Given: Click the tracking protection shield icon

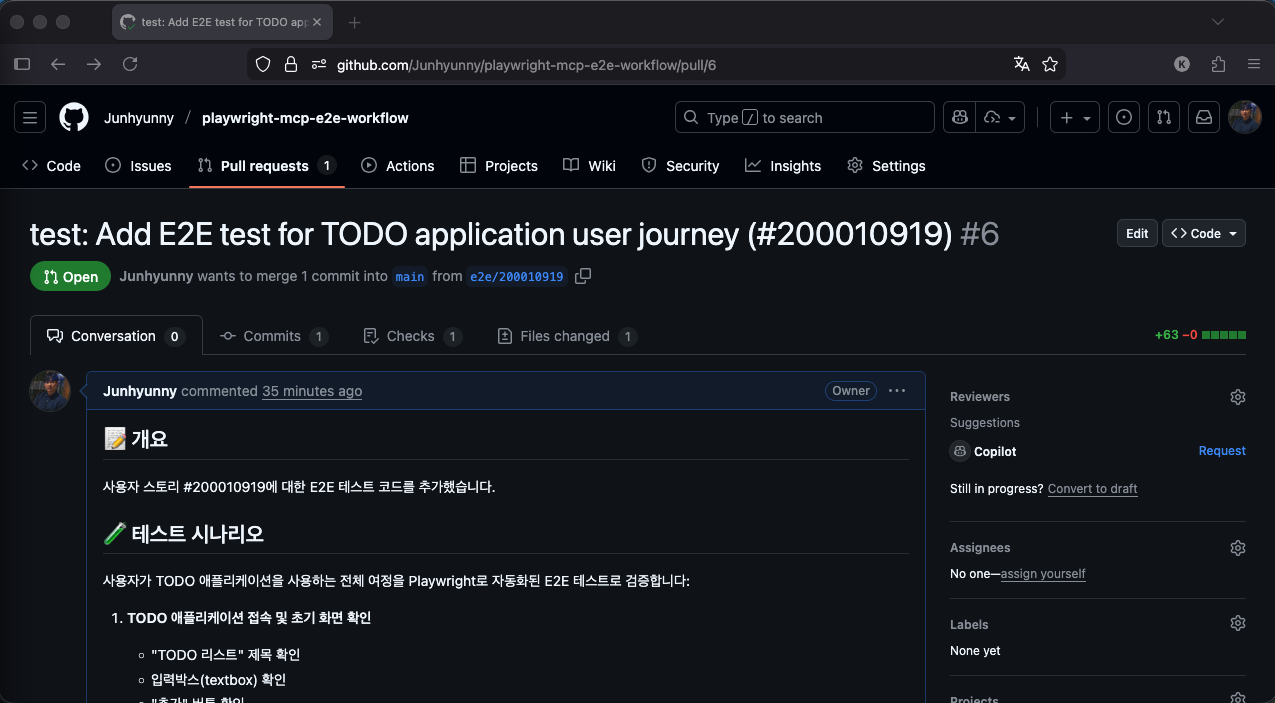Looking at the screenshot, I should click(x=263, y=64).
